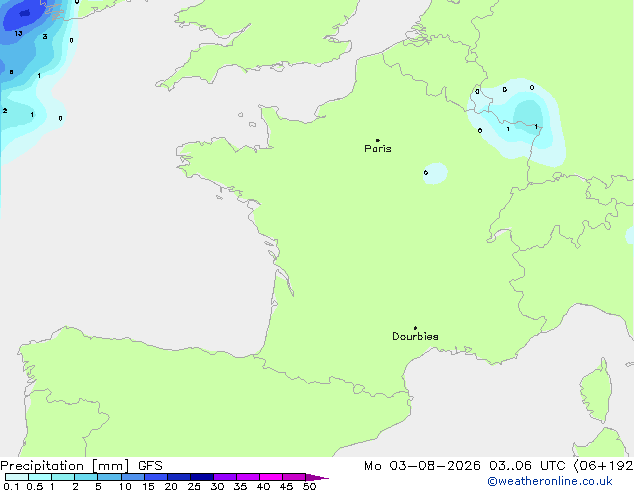
Task: Open the weatheronline.co.uk copyright link
Action: pyautogui.click(x=550, y=481)
